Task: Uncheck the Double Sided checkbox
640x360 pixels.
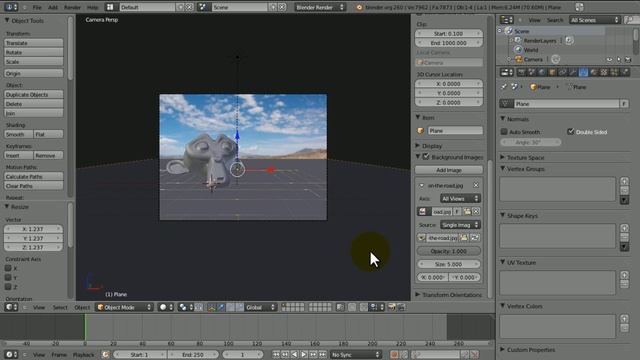Action: point(571,131)
